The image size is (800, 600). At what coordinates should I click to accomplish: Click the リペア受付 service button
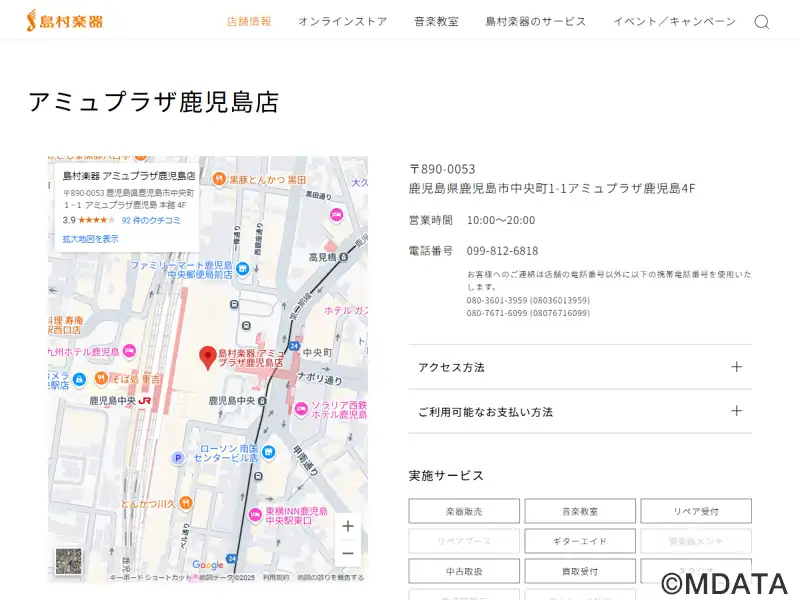tap(696, 511)
